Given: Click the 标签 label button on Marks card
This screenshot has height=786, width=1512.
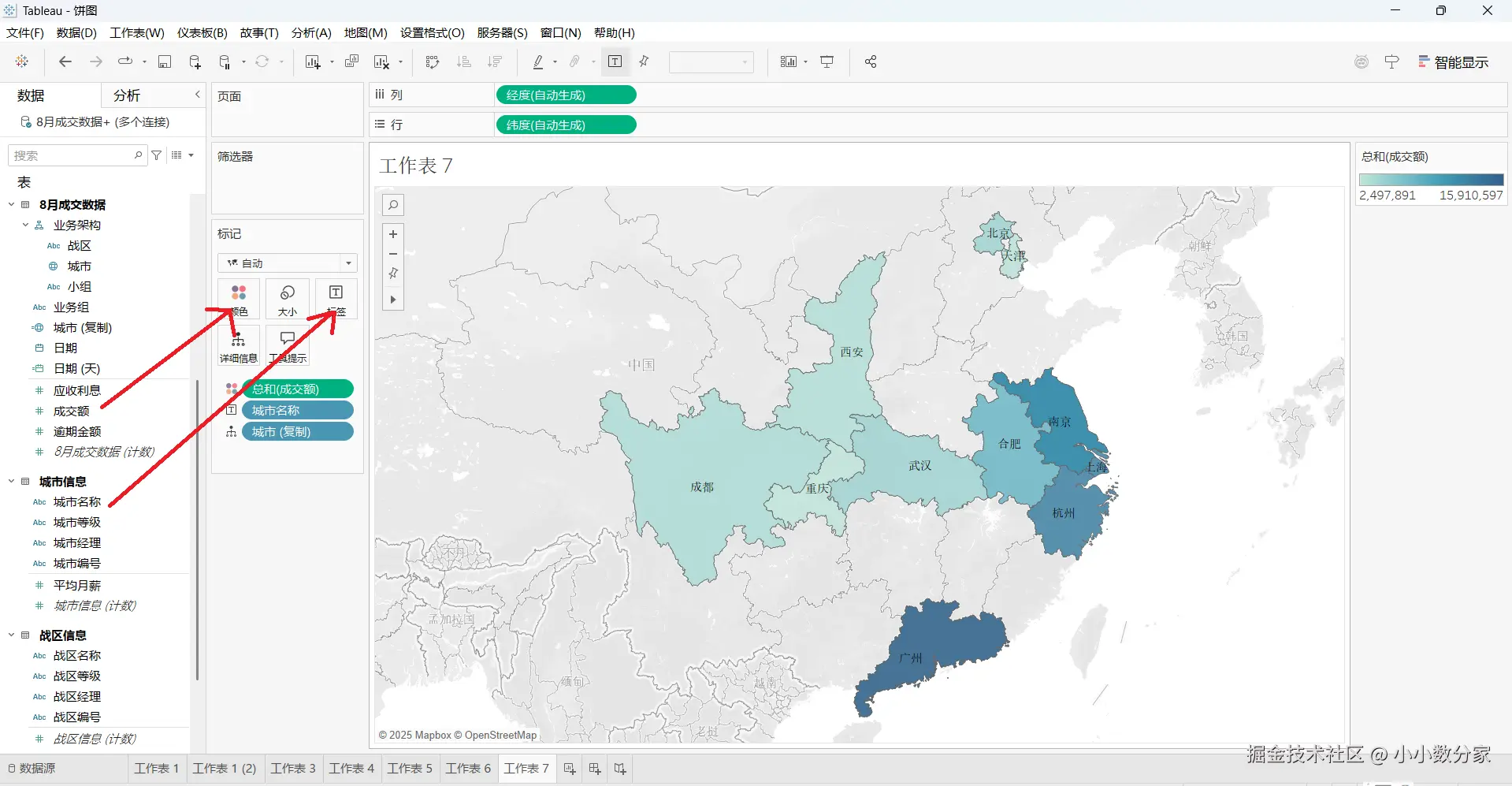Looking at the screenshot, I should click(336, 300).
